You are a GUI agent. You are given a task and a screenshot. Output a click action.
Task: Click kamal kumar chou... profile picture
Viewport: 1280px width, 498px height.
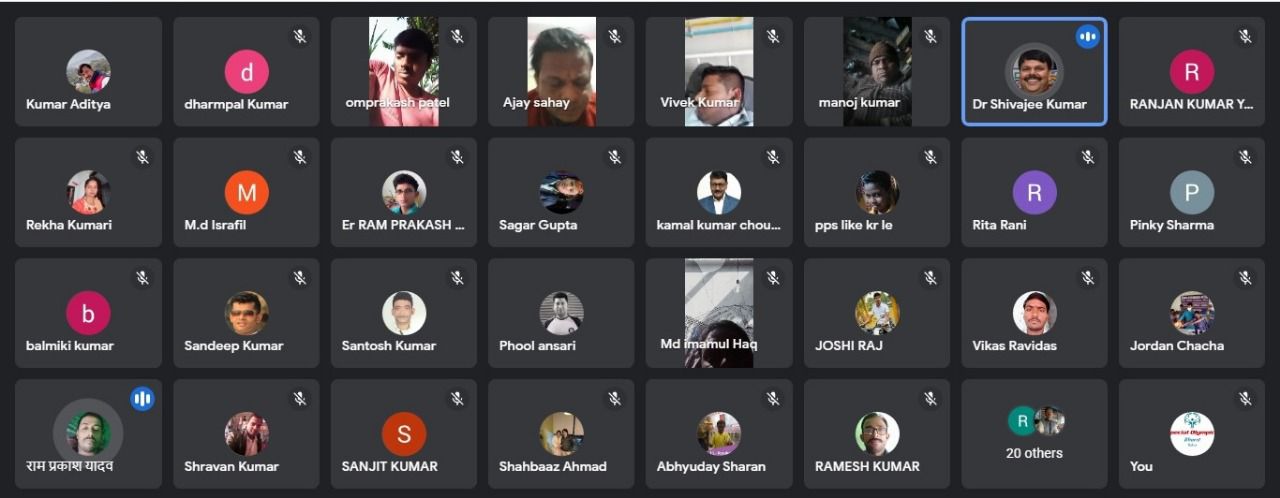tap(719, 192)
